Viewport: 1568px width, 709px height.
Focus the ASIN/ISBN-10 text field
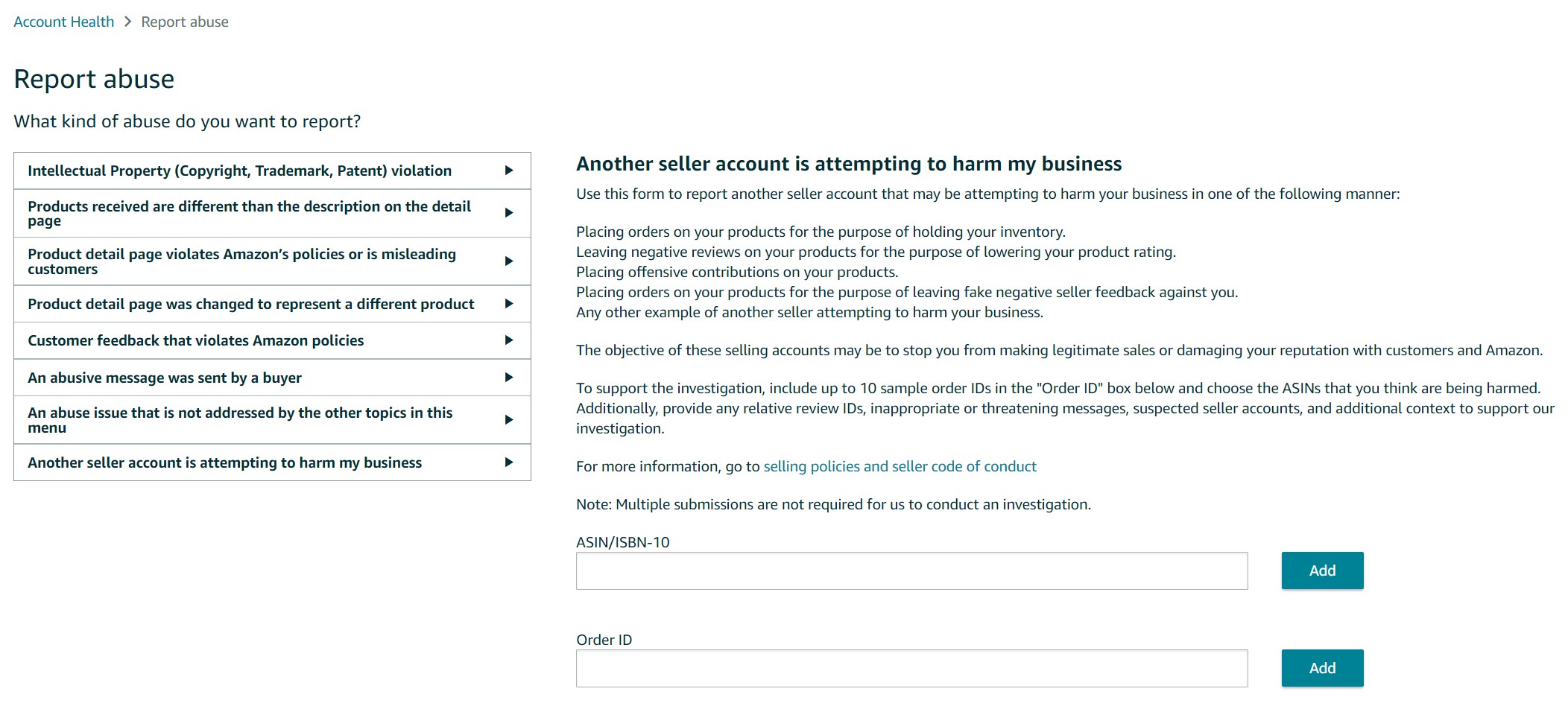coord(911,570)
